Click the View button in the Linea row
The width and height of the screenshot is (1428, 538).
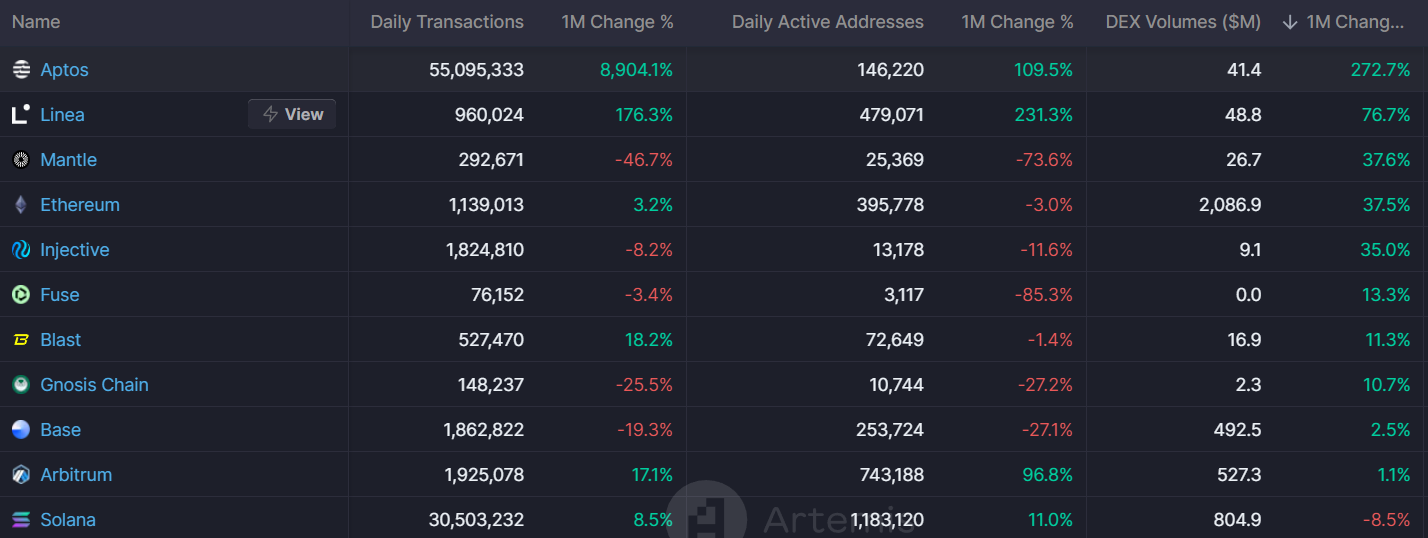point(292,115)
